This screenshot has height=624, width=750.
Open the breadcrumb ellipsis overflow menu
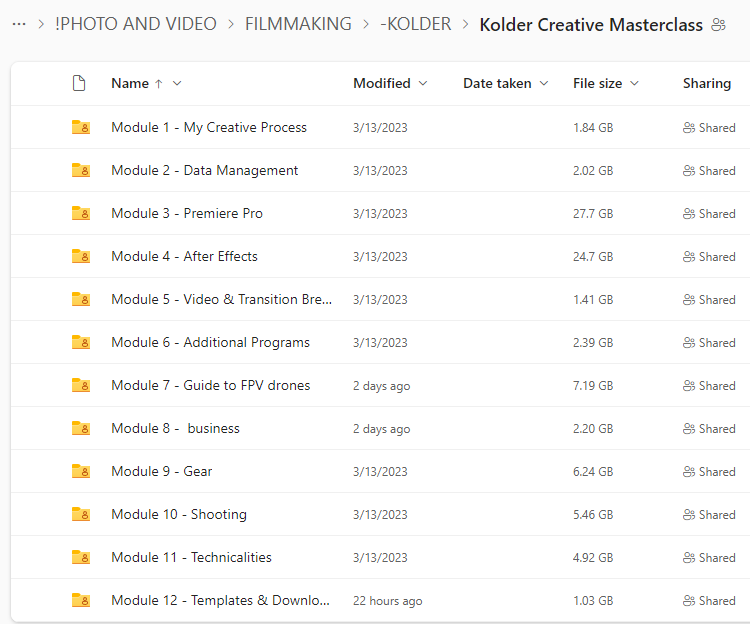[x=19, y=24]
